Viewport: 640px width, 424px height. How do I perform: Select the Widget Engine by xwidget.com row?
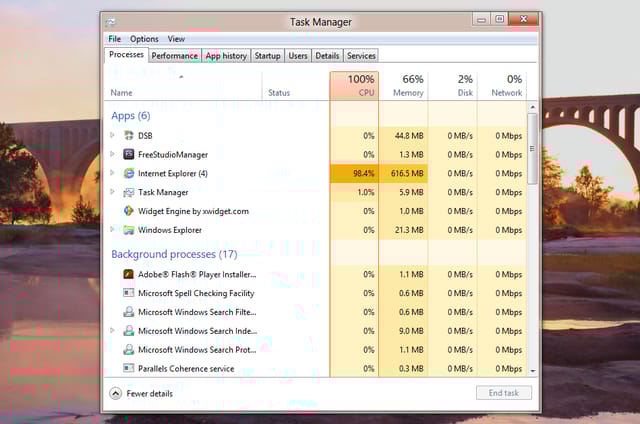[316, 211]
